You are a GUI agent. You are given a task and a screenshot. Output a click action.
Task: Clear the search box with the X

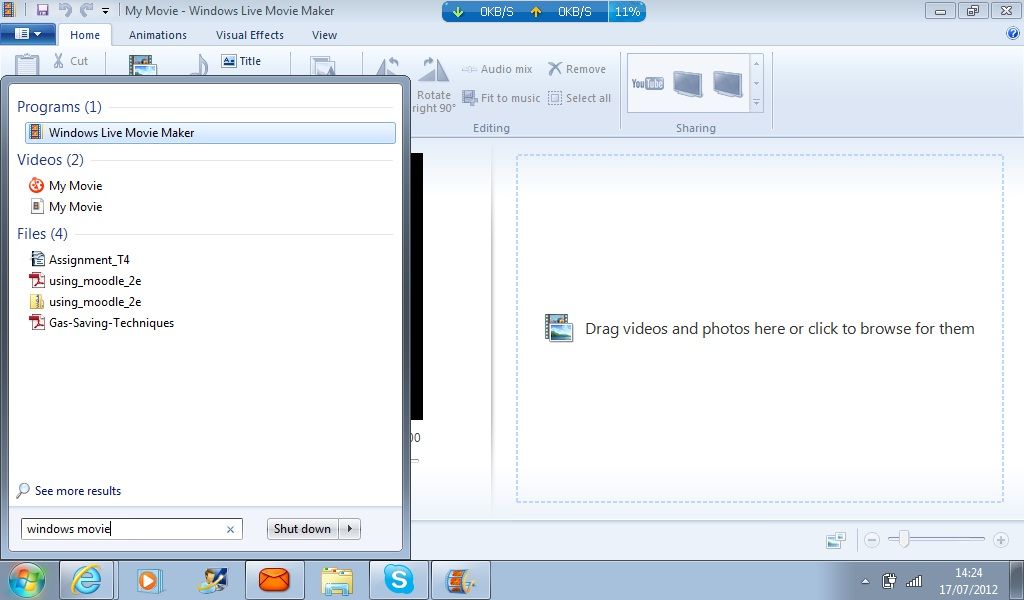230,529
